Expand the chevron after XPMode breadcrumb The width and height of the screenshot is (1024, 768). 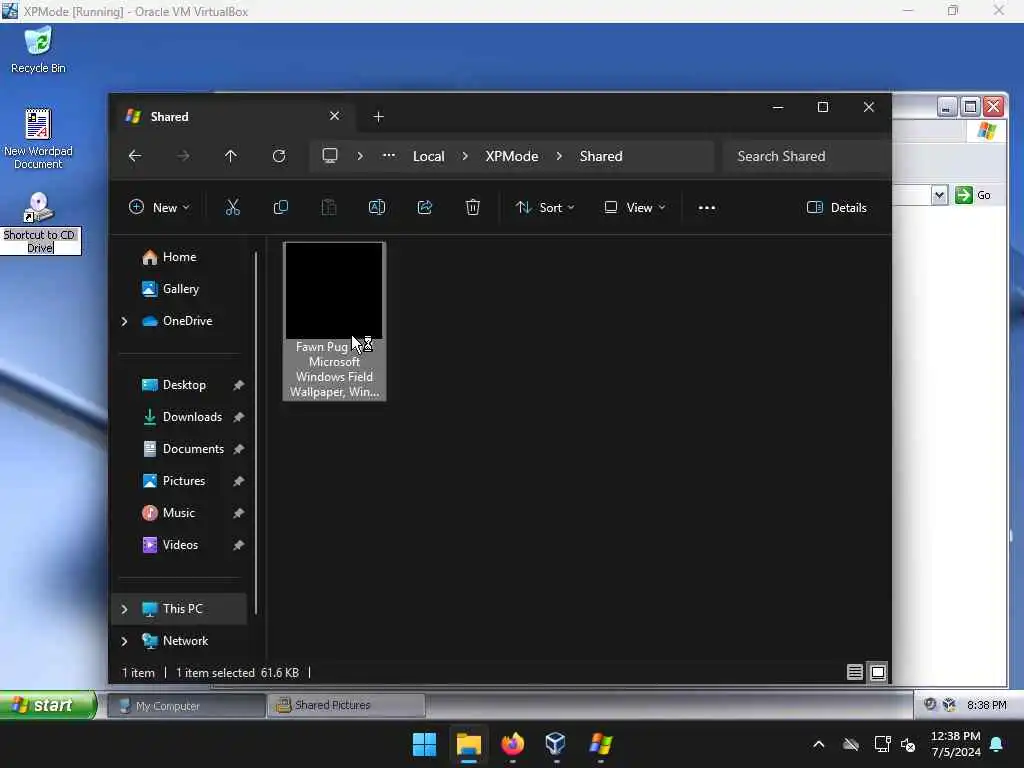click(x=559, y=156)
